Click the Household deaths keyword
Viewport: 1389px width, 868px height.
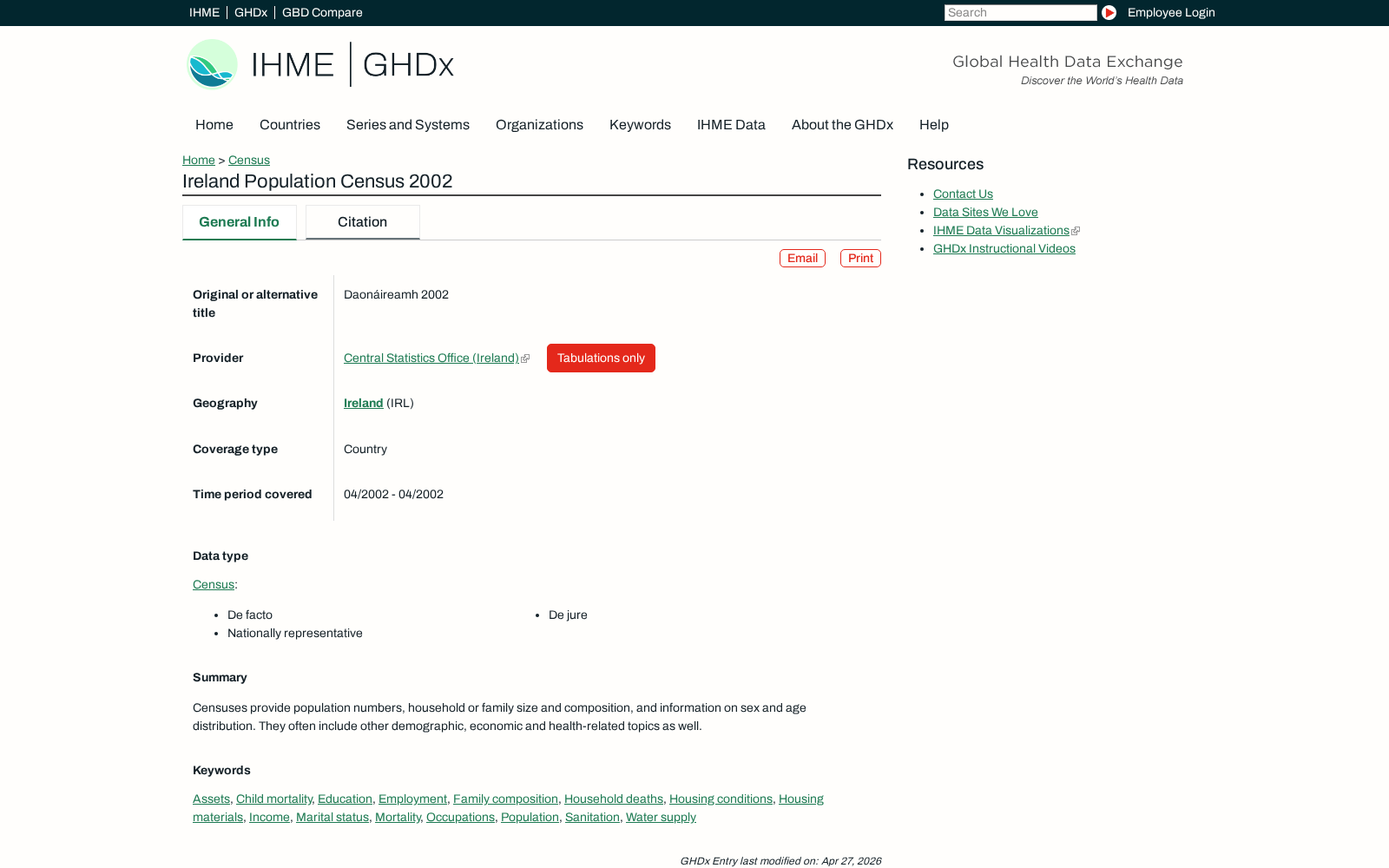614,799
